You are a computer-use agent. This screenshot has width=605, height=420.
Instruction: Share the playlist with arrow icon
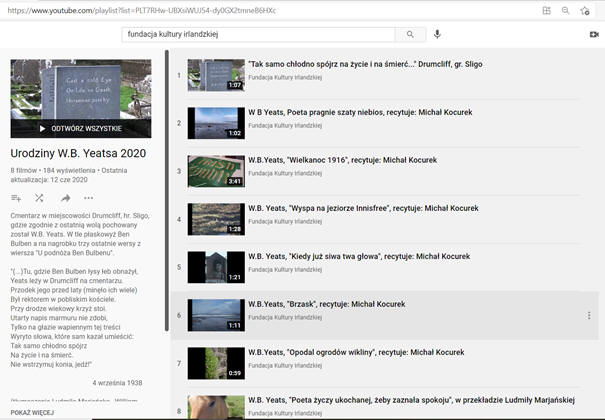(x=66, y=198)
